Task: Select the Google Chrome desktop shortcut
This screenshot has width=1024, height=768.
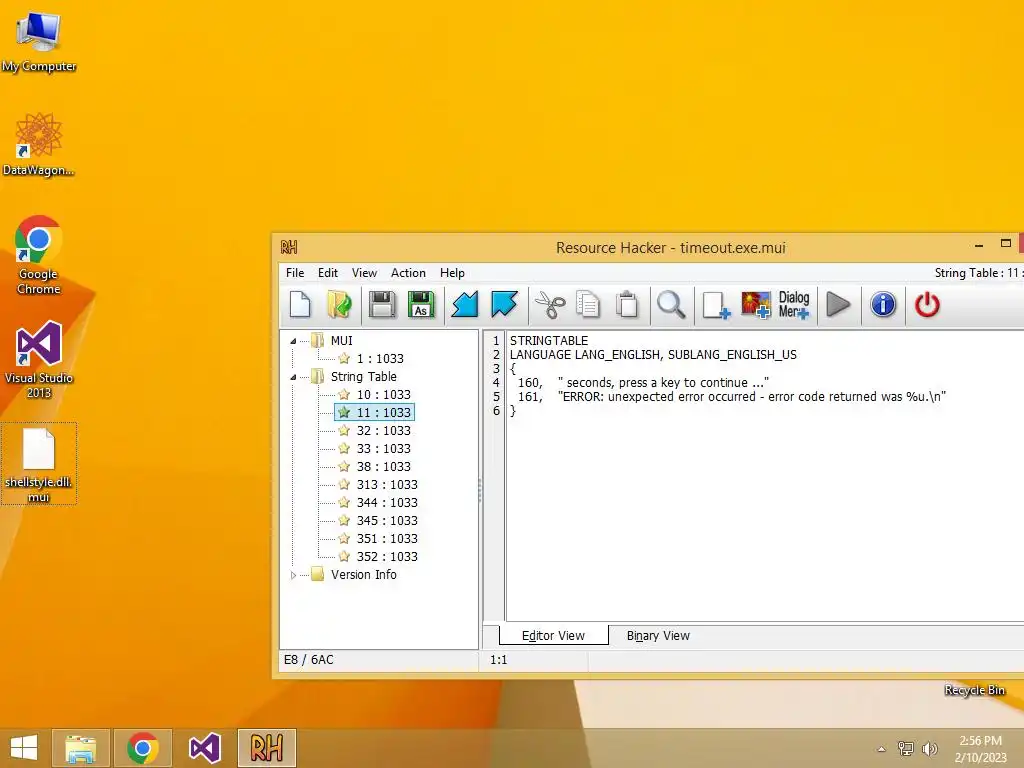Action: [39, 255]
